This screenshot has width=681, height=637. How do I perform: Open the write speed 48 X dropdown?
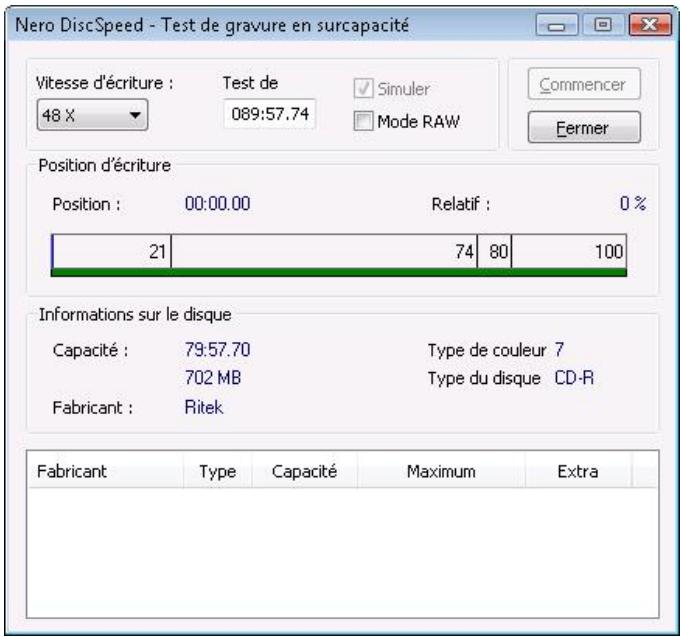click(x=93, y=115)
